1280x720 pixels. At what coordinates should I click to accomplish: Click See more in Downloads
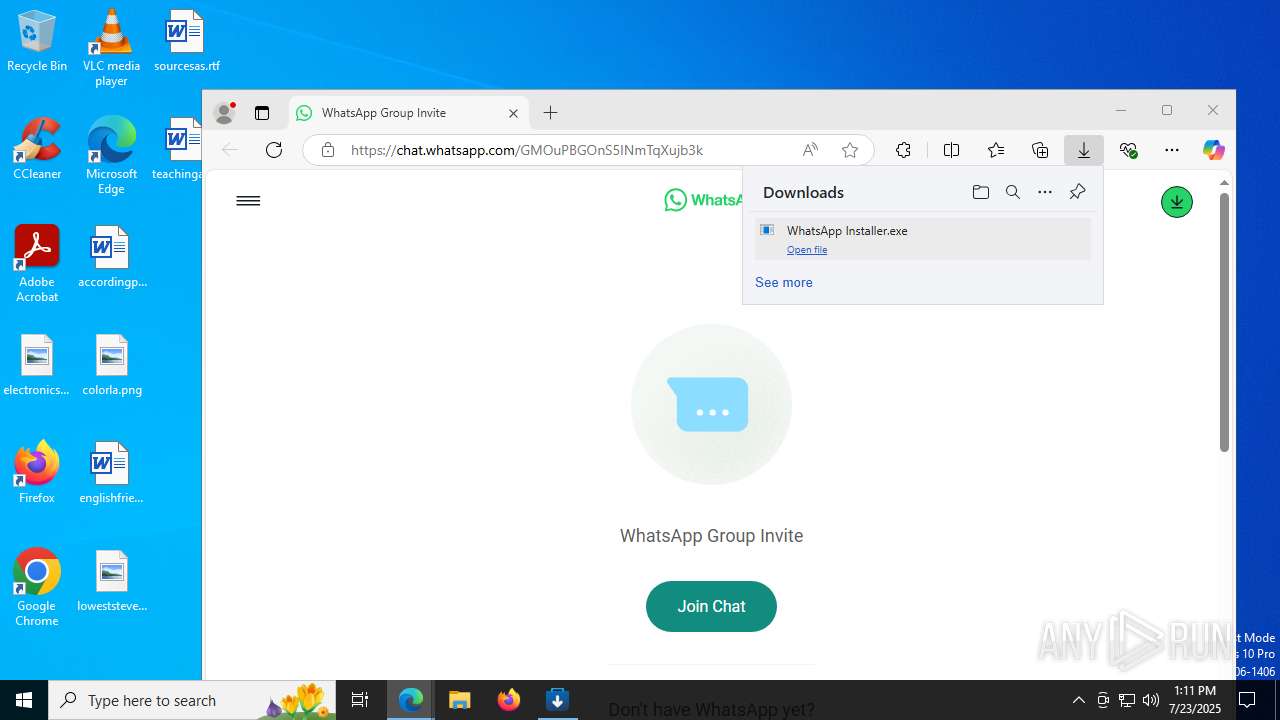[x=784, y=283]
